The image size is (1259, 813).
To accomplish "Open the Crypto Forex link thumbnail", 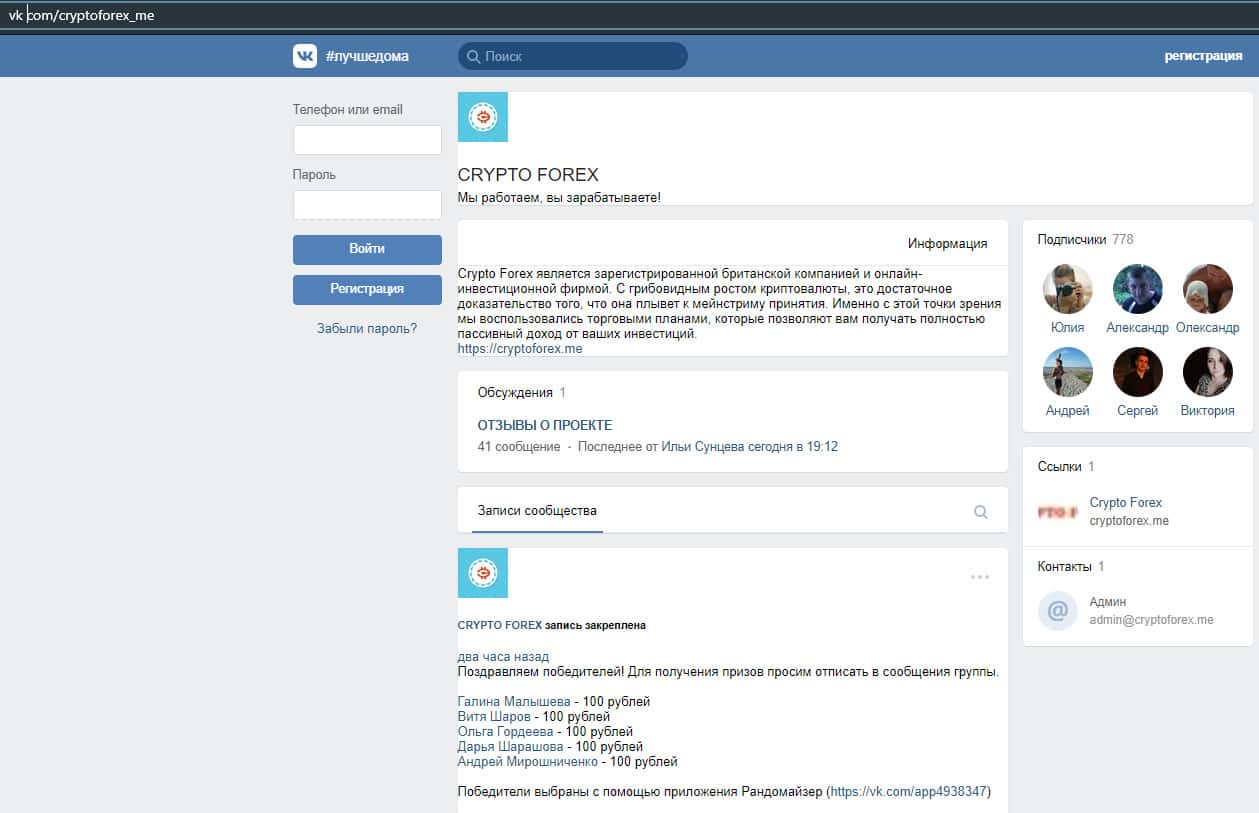I will point(1057,512).
